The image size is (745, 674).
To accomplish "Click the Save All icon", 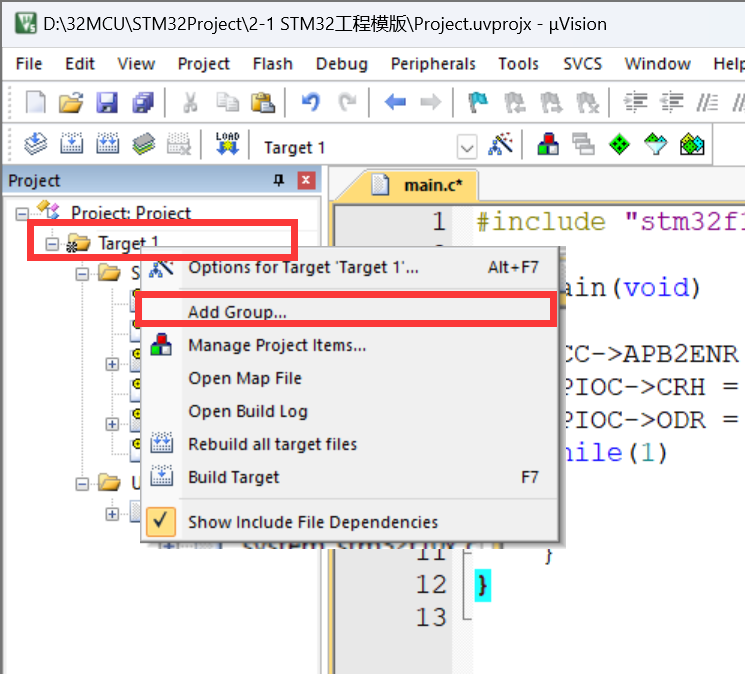I will tap(143, 102).
